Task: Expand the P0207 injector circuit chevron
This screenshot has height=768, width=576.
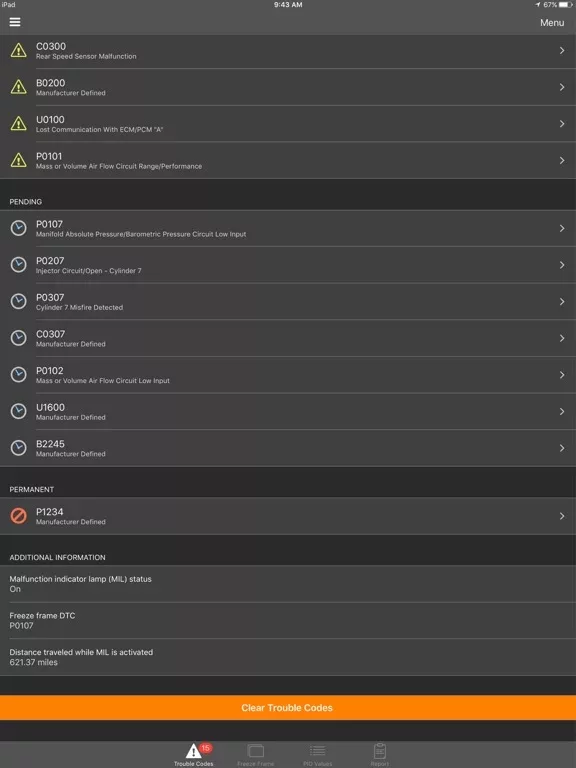Action: 562,265
